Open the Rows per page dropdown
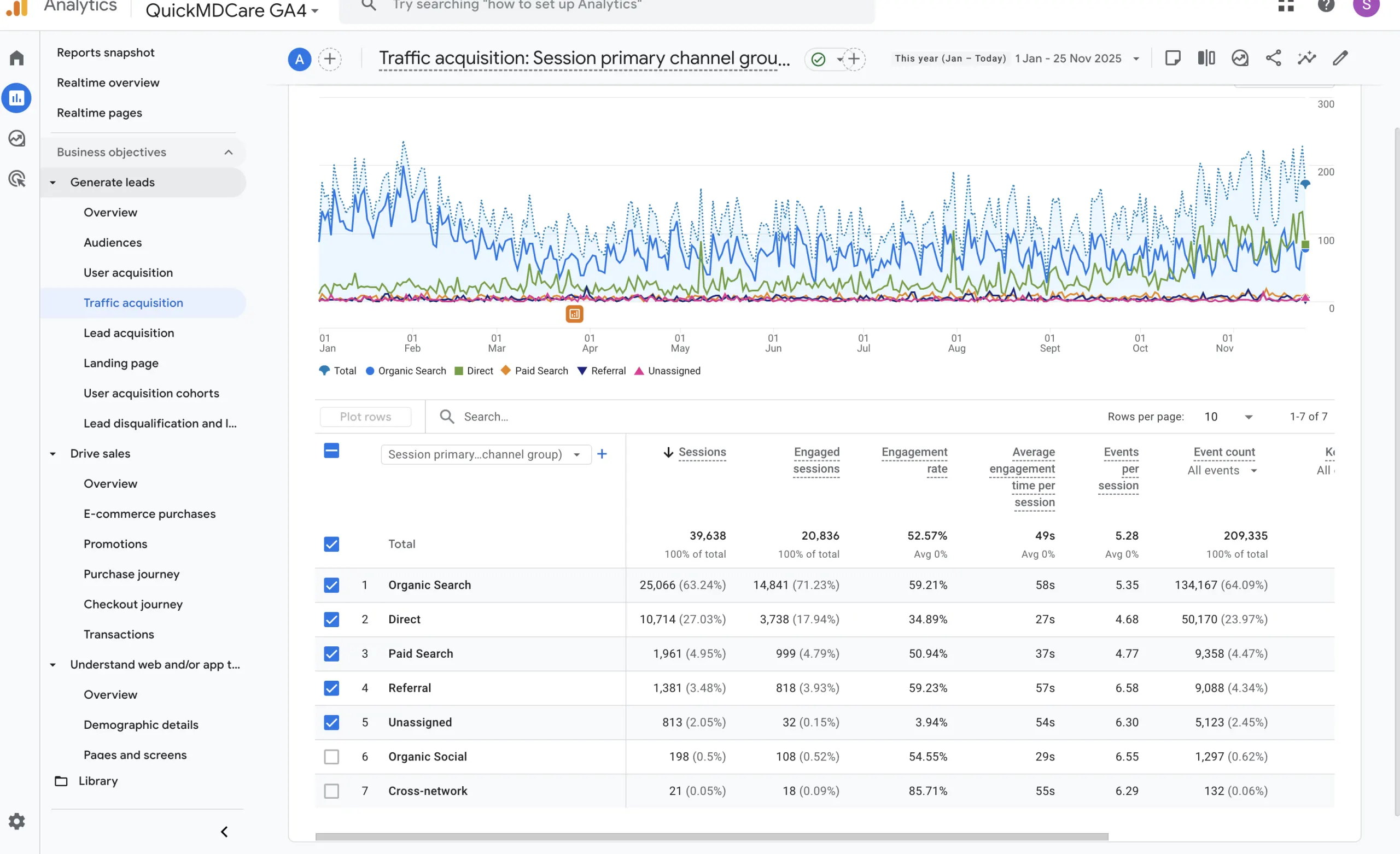The height and width of the screenshot is (854, 1400). (1229, 417)
